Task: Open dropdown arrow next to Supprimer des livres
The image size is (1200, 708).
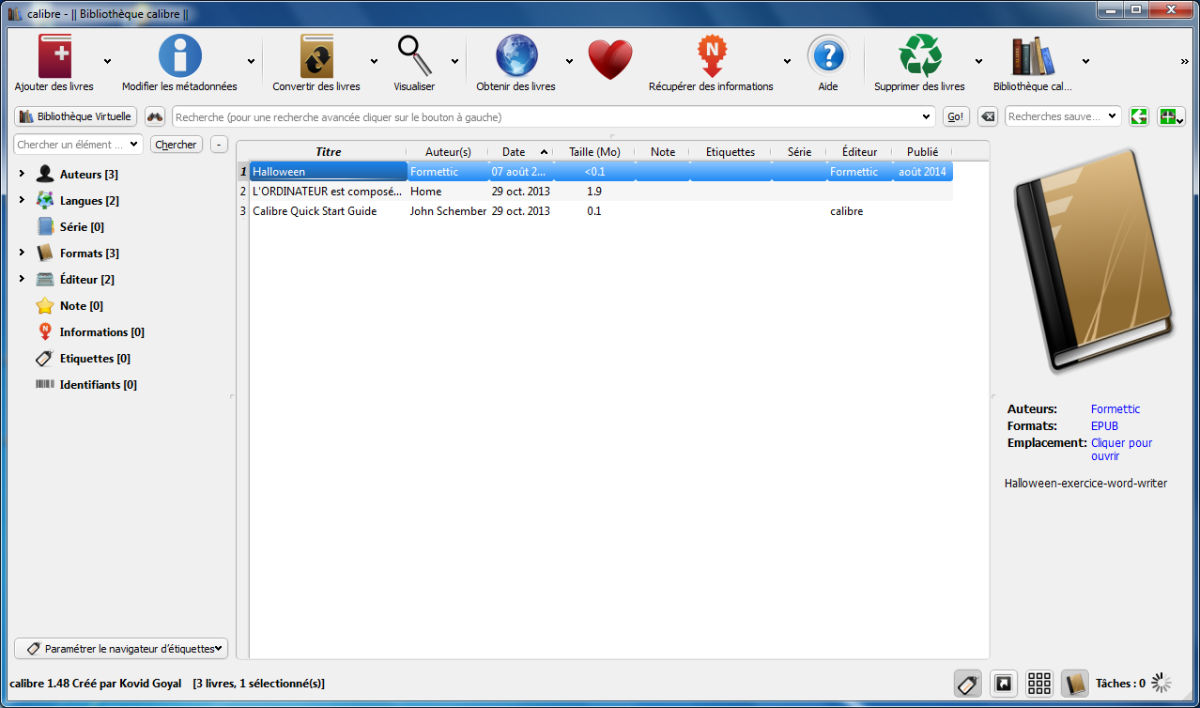Action: [978, 61]
